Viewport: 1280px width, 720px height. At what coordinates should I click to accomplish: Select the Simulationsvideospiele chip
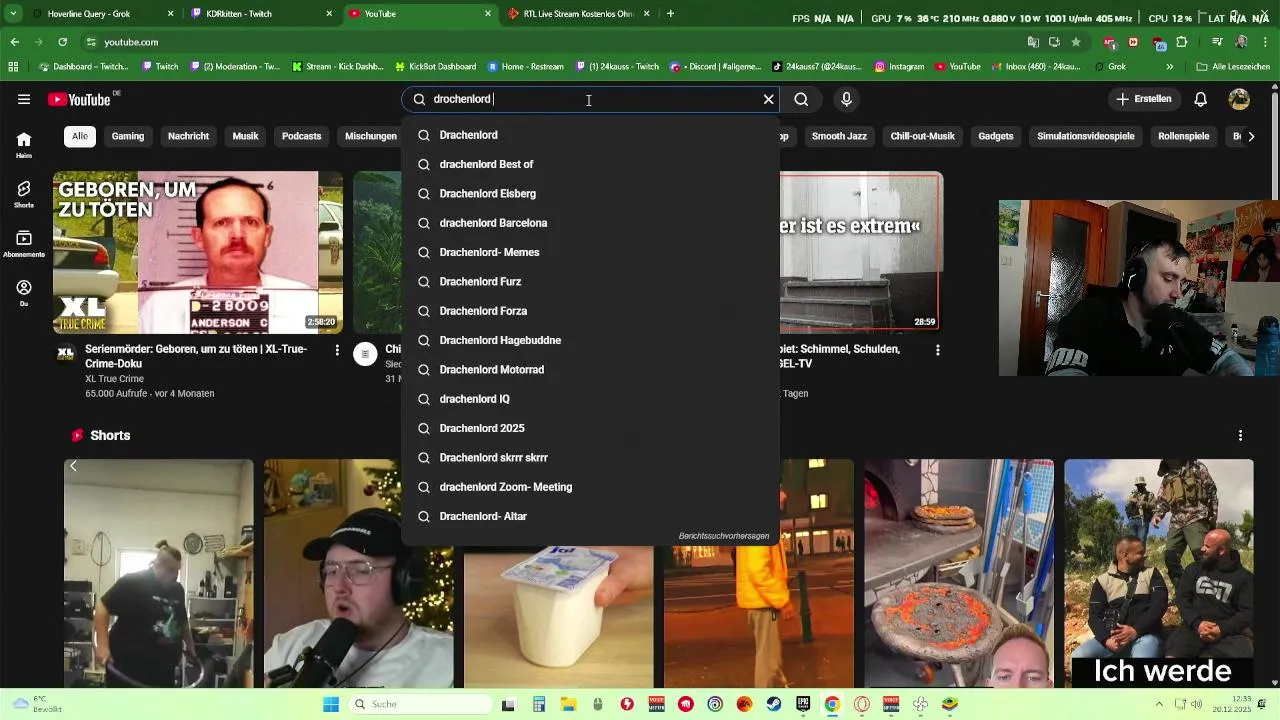[1085, 136]
